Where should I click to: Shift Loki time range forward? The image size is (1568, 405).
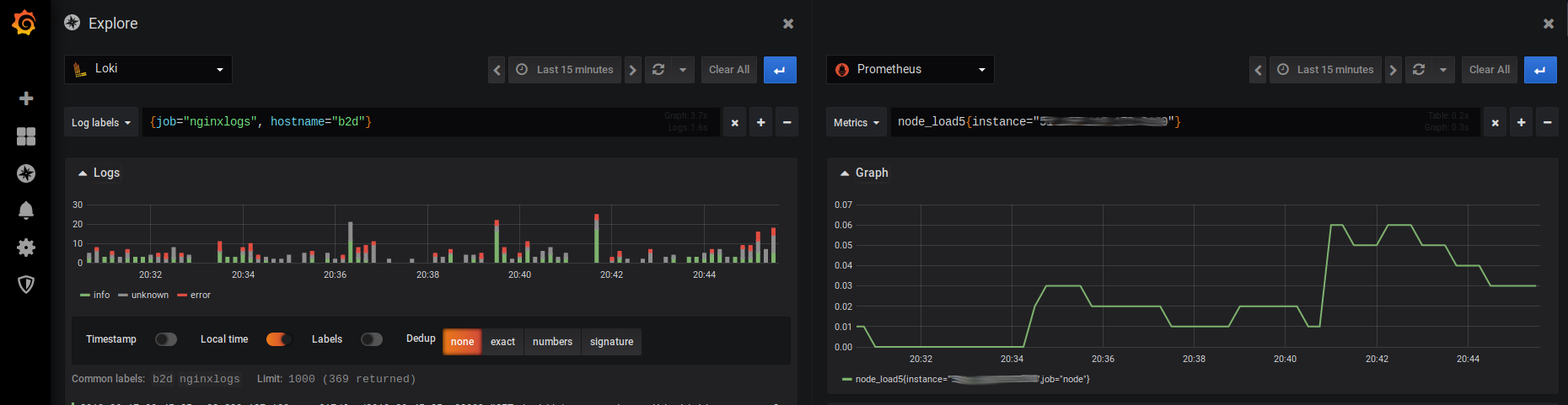tap(633, 70)
